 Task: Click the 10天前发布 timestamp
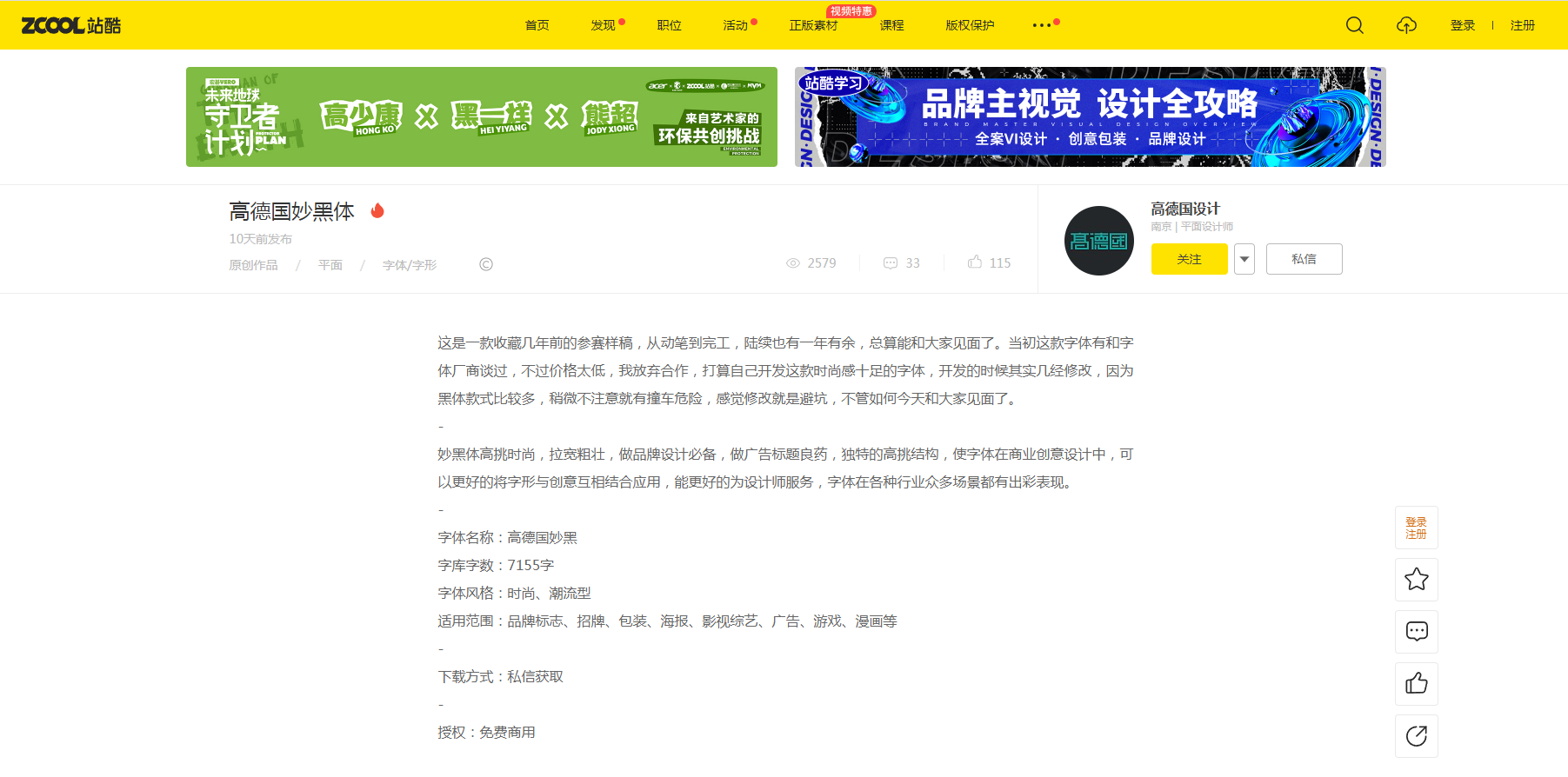[261, 239]
